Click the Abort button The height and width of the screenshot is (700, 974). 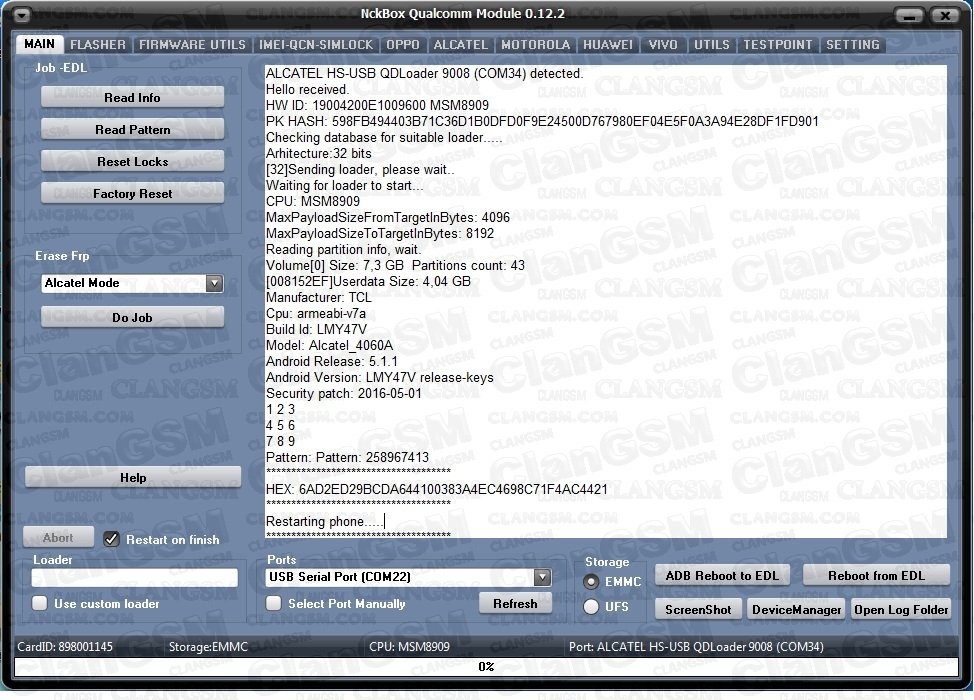click(58, 538)
